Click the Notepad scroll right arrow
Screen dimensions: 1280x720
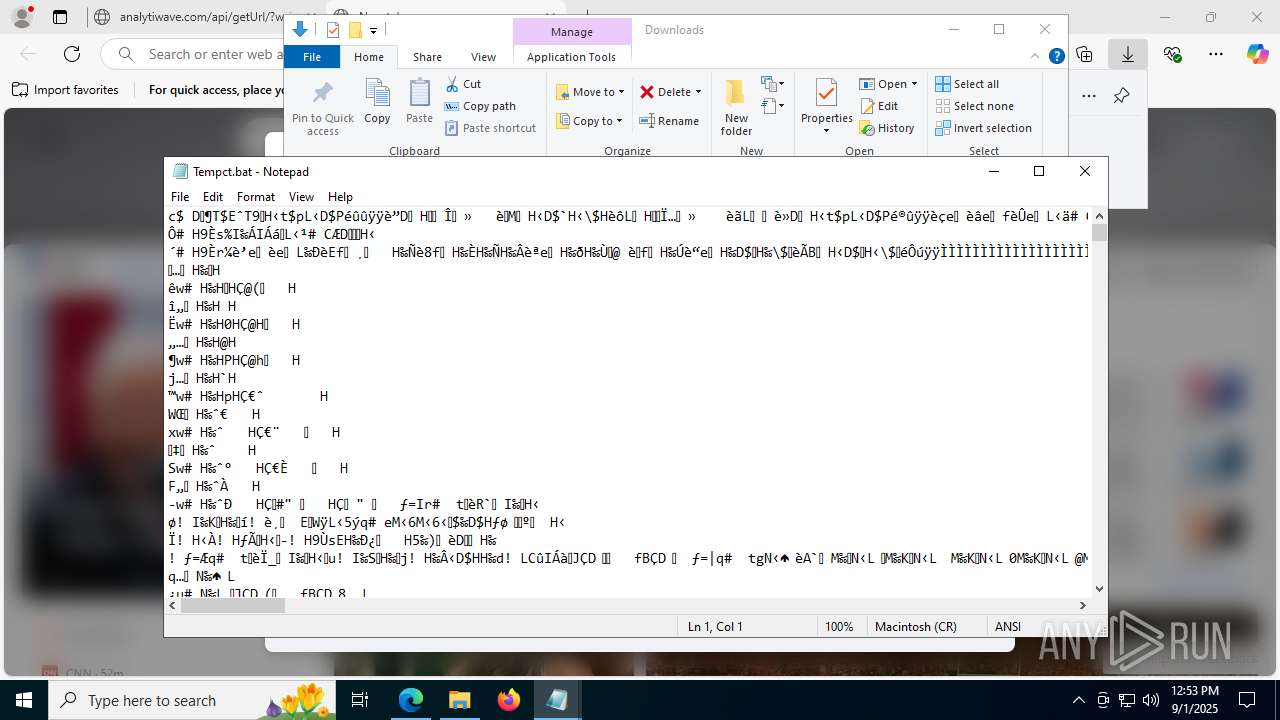point(1083,605)
